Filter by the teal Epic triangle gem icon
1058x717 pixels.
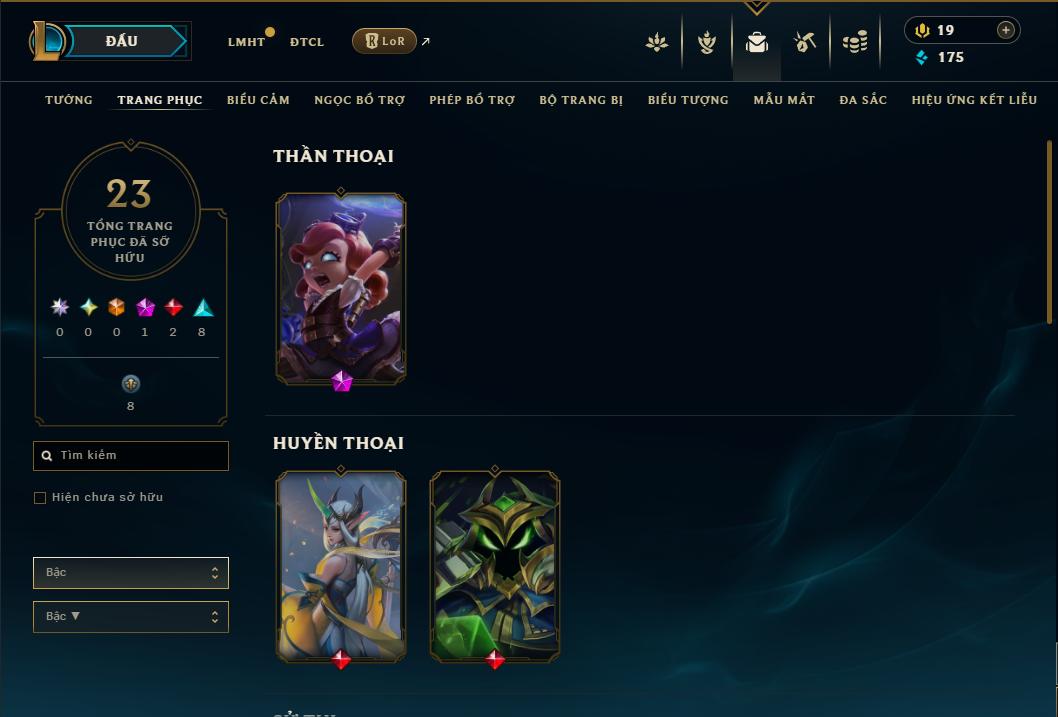coord(203,308)
